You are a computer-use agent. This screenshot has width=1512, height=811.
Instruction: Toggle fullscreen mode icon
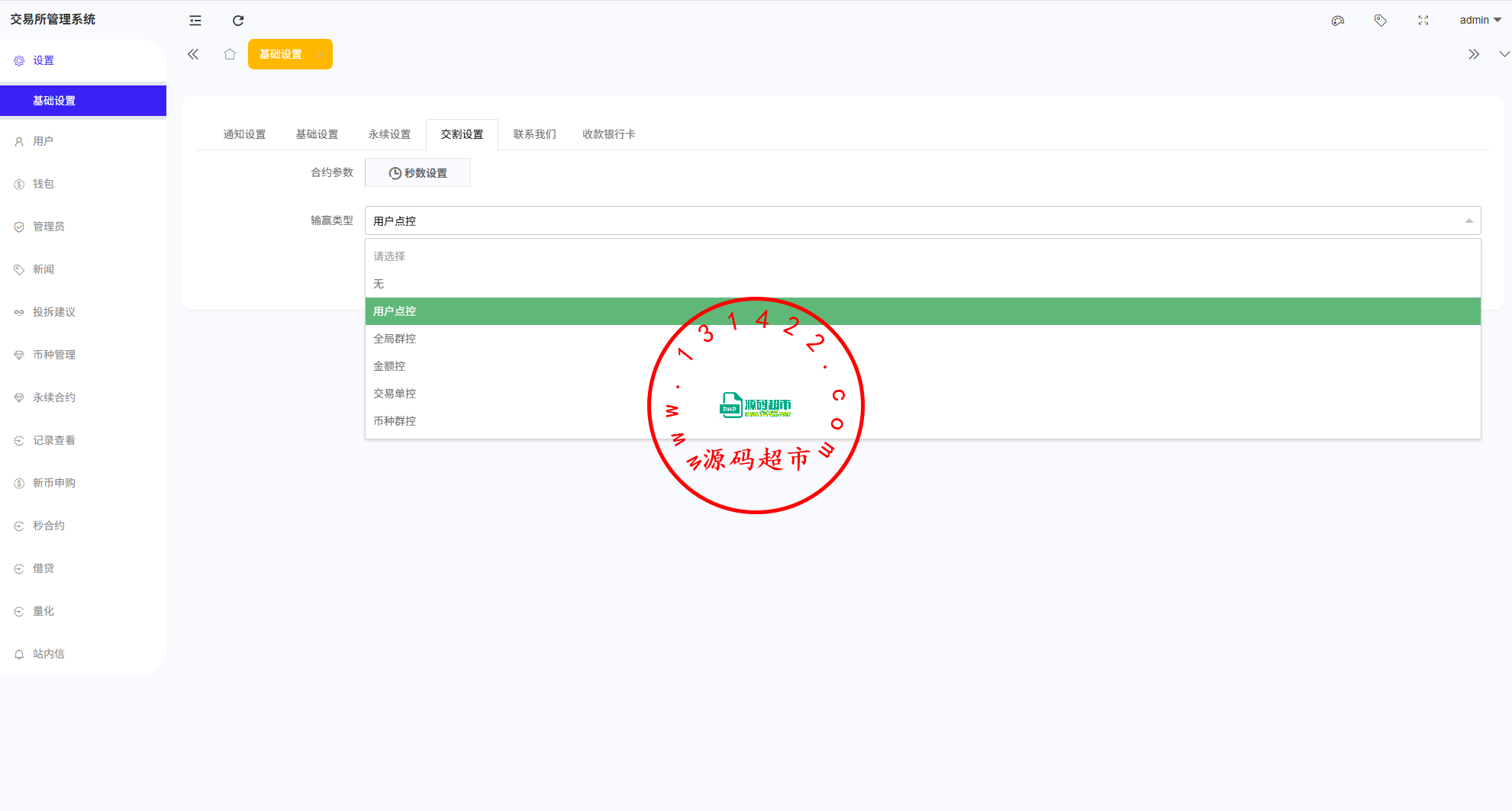1423,21
